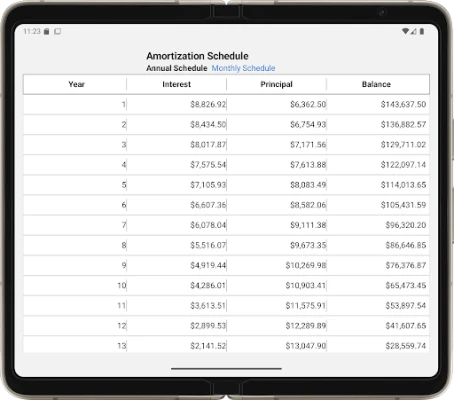Select the Annual Schedule tab

click(x=177, y=68)
